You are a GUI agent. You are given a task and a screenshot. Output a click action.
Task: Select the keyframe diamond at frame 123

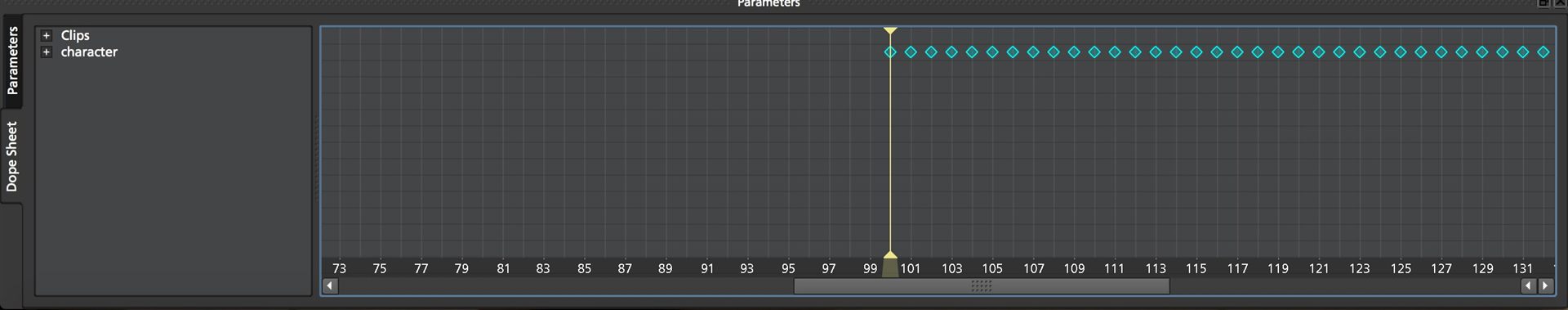(x=1360, y=52)
